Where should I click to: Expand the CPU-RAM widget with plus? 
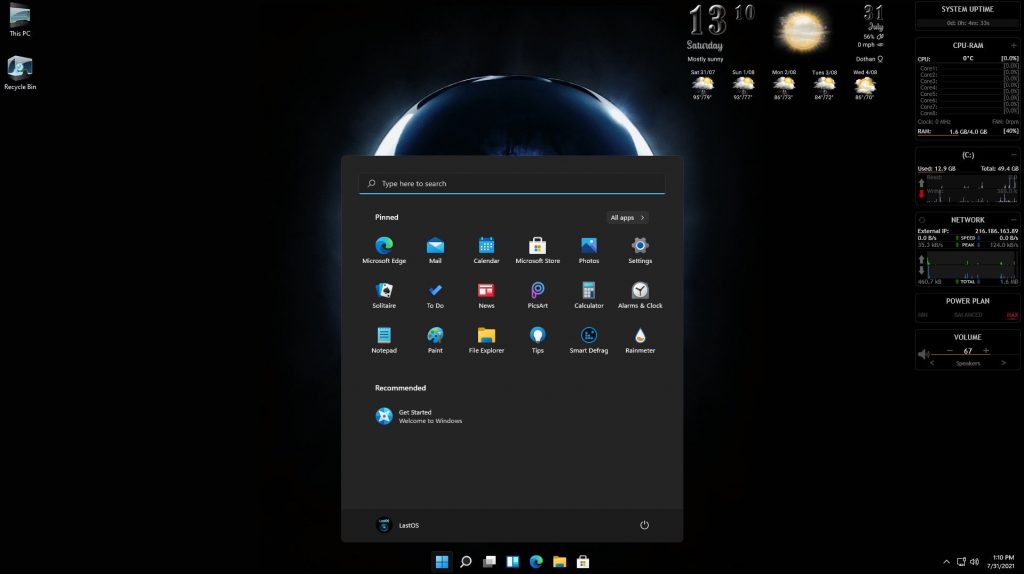pos(1014,45)
